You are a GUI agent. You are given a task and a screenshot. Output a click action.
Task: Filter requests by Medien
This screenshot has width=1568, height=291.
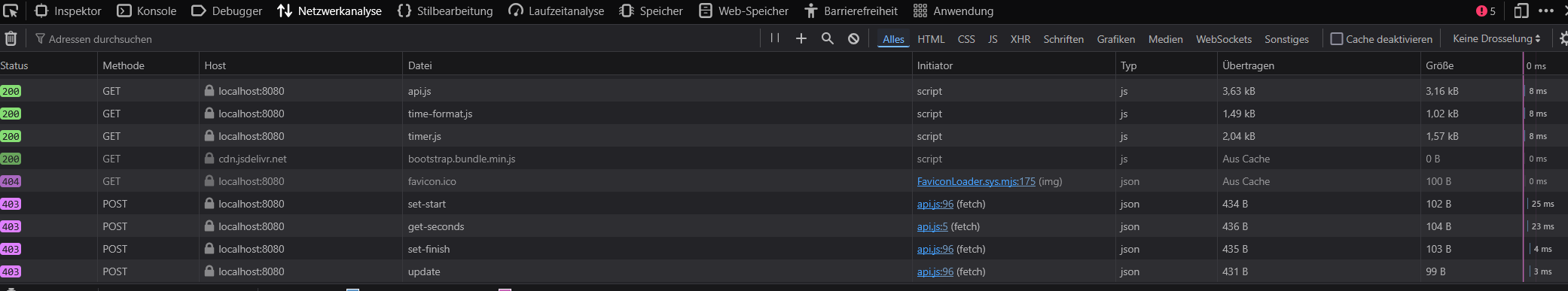click(x=1165, y=39)
